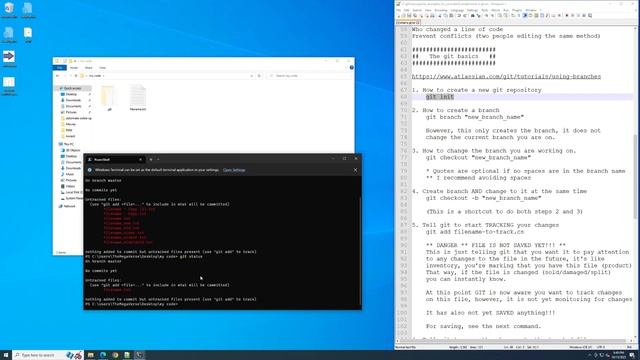Click the taskbar search box
This screenshot has height=360, width=640.
point(48,355)
